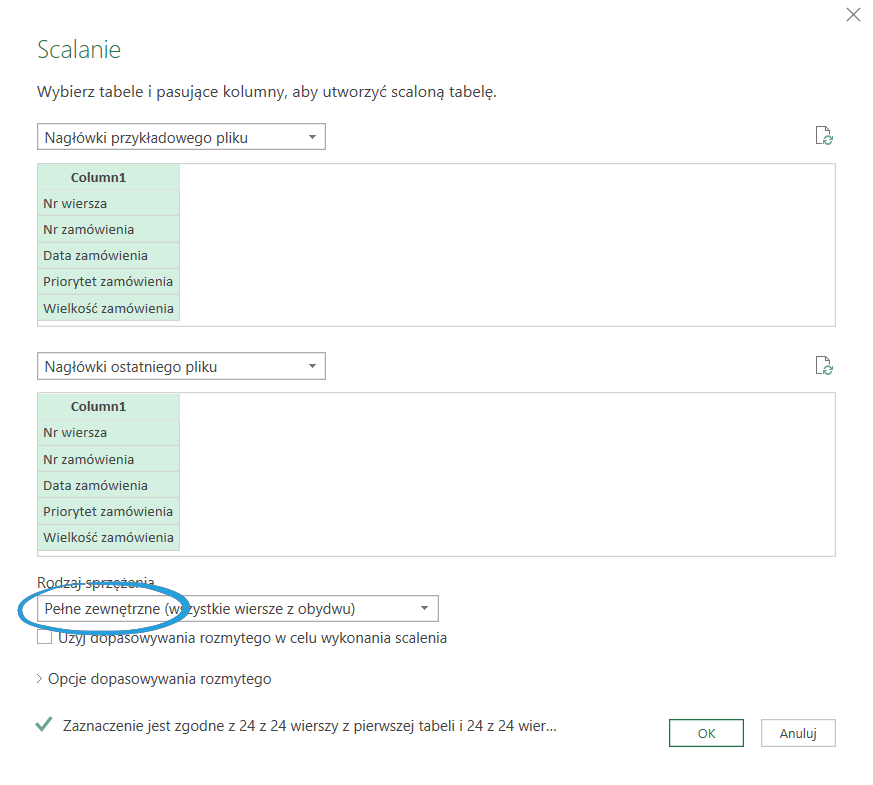Click 'Wielkość zamówienia' cell in the second table

108,537
